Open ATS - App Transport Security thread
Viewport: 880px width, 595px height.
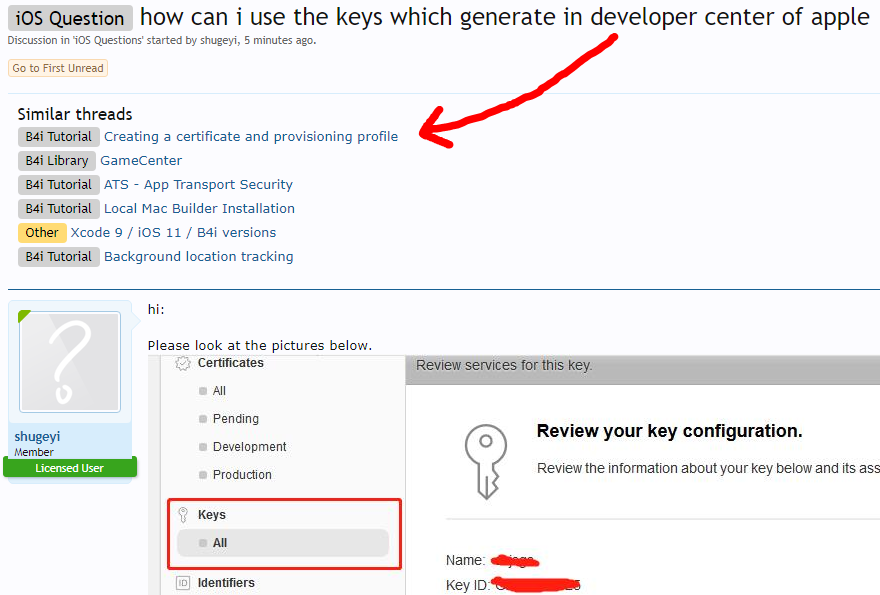(198, 184)
